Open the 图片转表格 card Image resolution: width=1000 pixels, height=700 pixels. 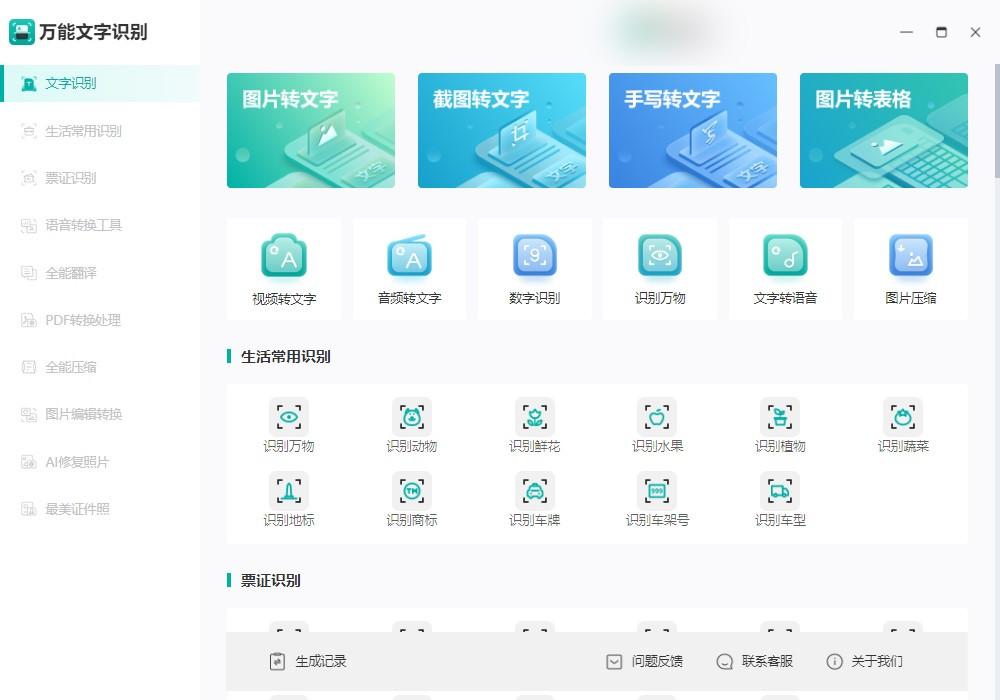pyautogui.click(x=884, y=130)
